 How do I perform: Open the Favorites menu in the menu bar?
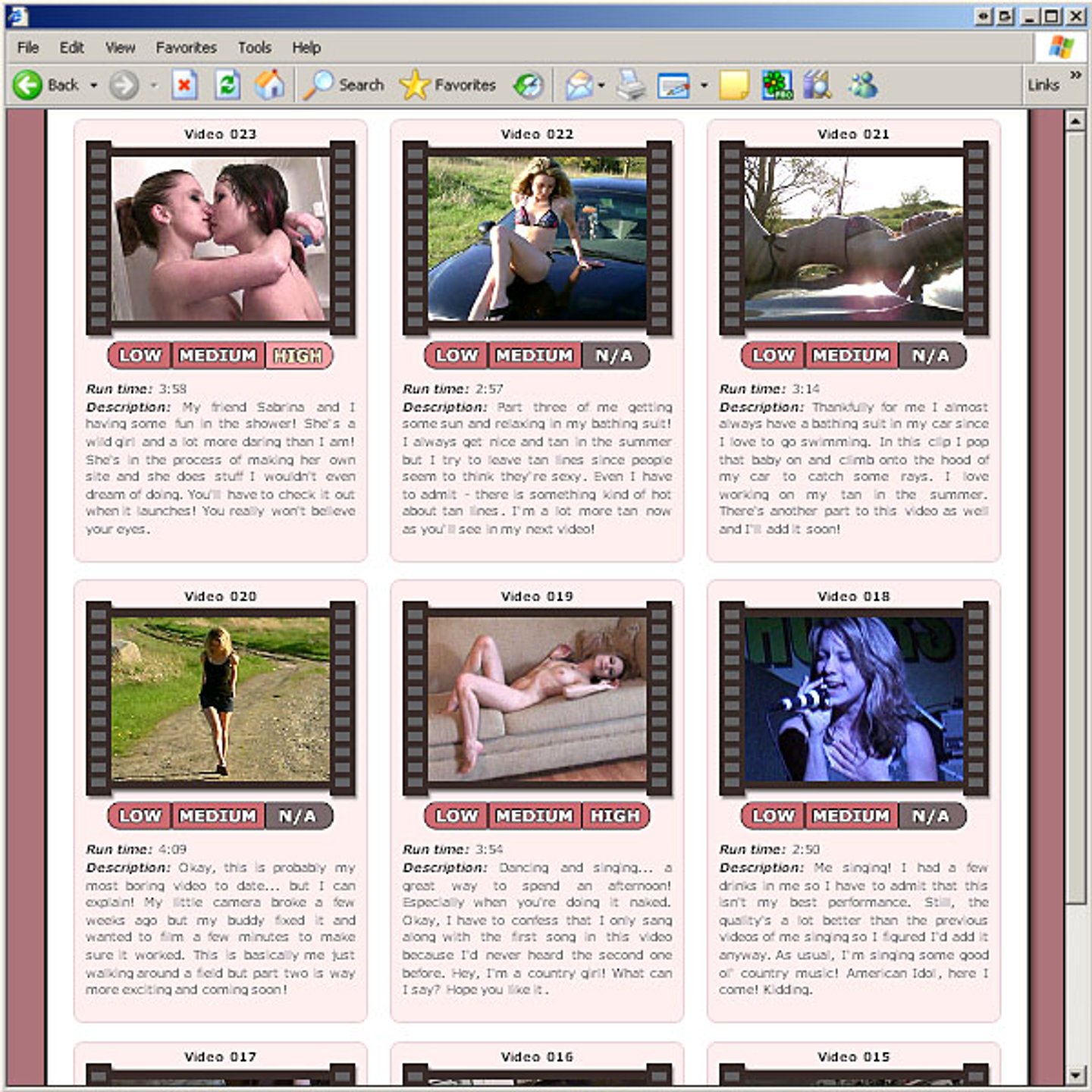pos(186,48)
